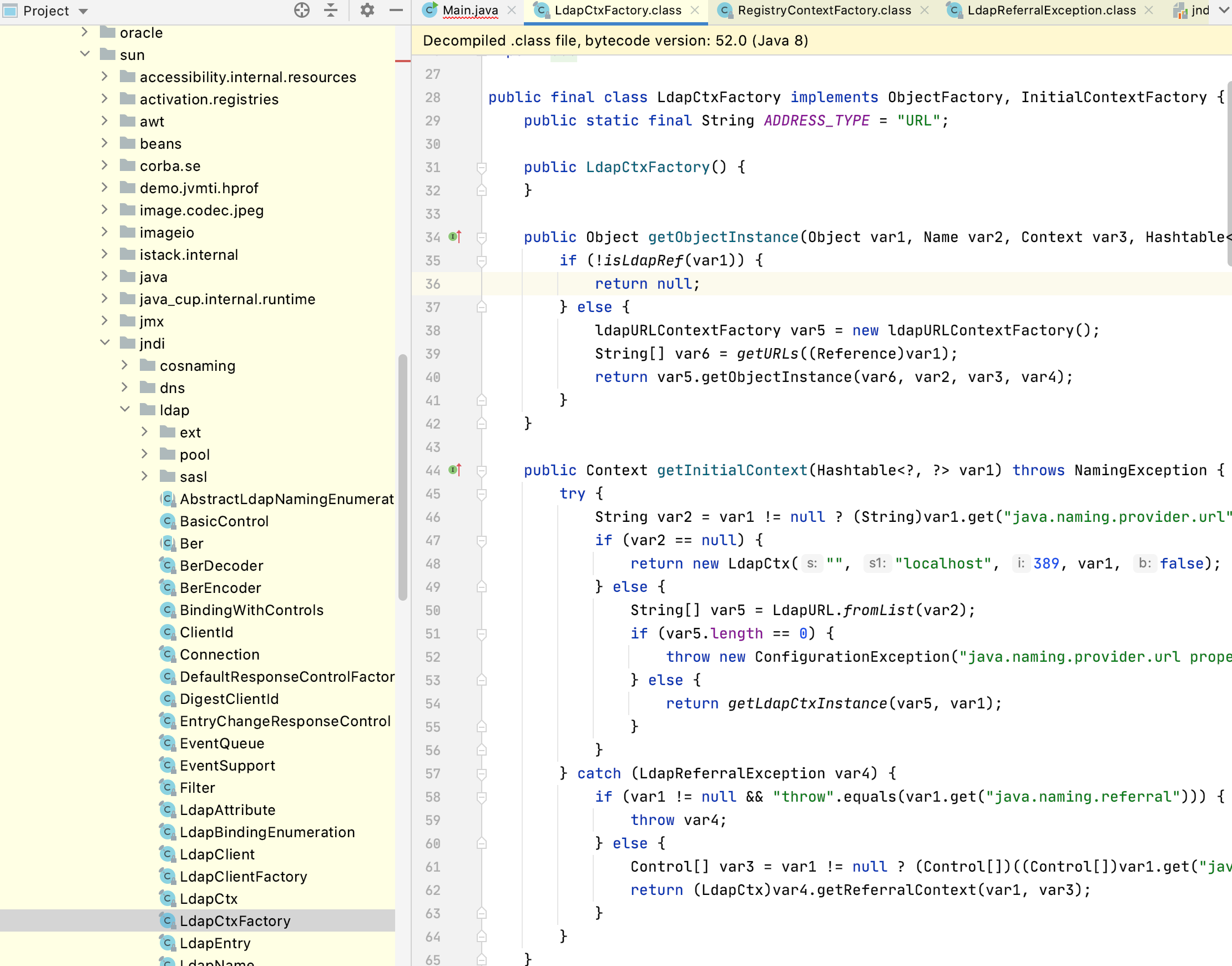Select LdapClientFactory in tree

pyautogui.click(x=243, y=877)
